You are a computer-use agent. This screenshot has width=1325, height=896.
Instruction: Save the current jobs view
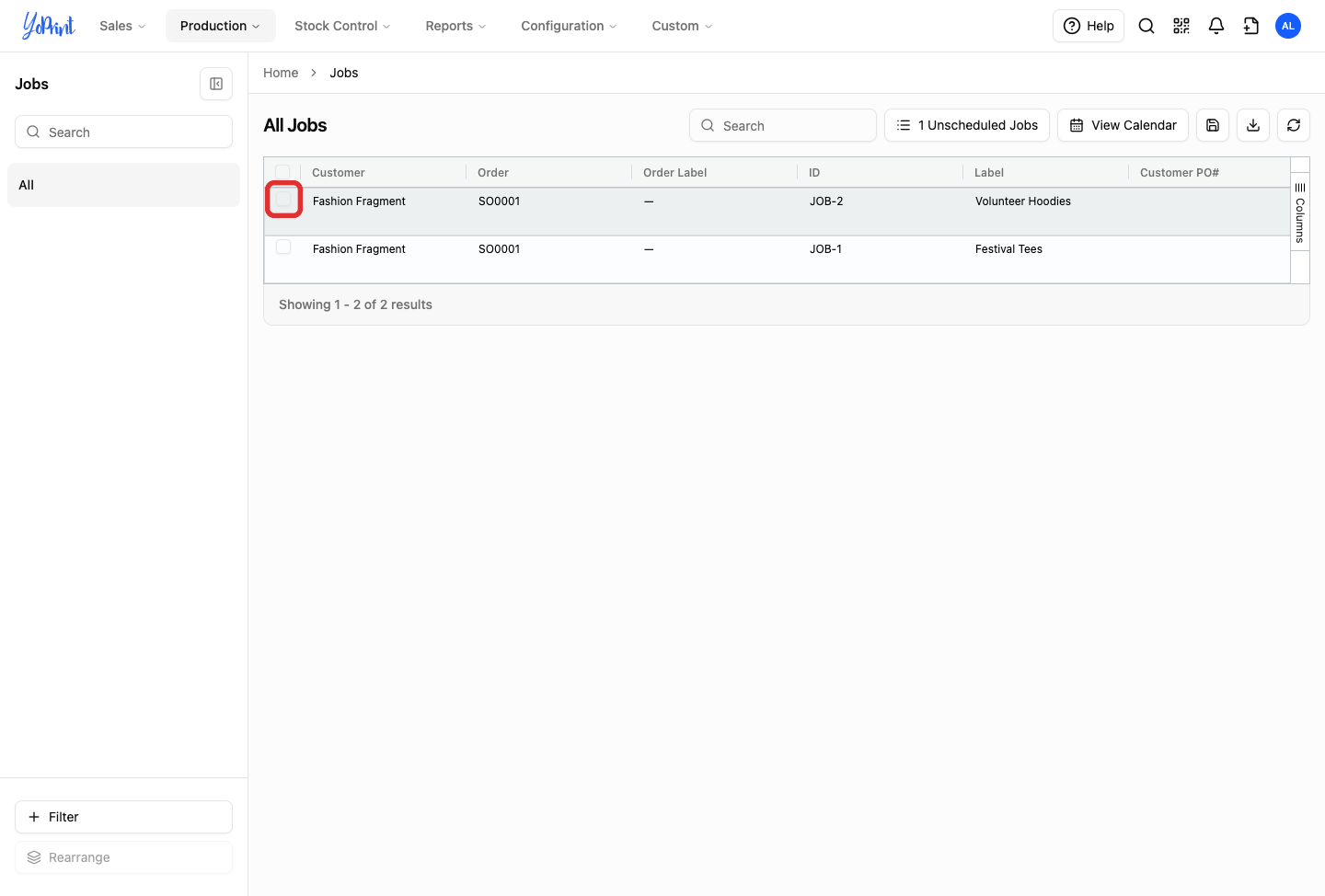click(x=1213, y=125)
